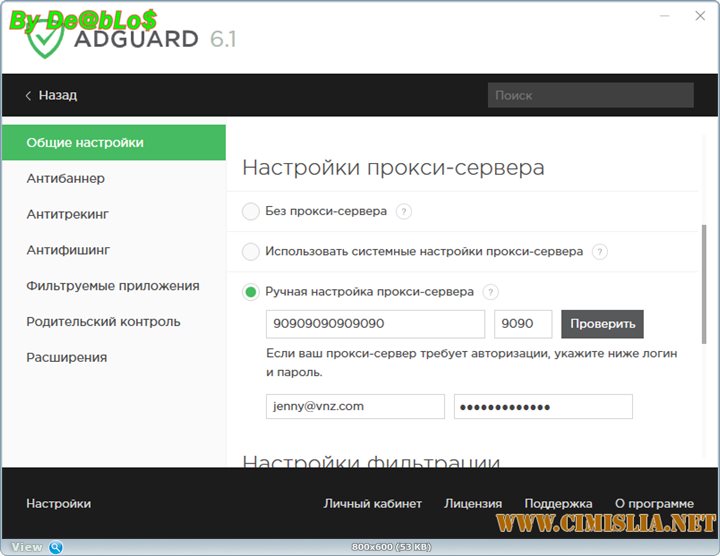The width and height of the screenshot is (720, 556).
Task: Go back with the 'Назад' button
Action: (x=51, y=95)
